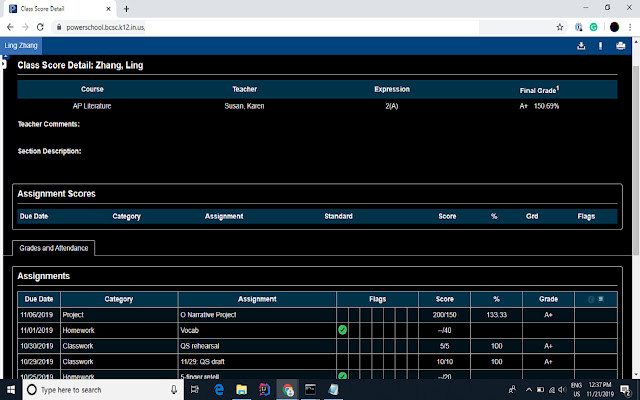Open File Explorer from the taskbar
This screenshot has width=640, height=400.
coord(242,390)
